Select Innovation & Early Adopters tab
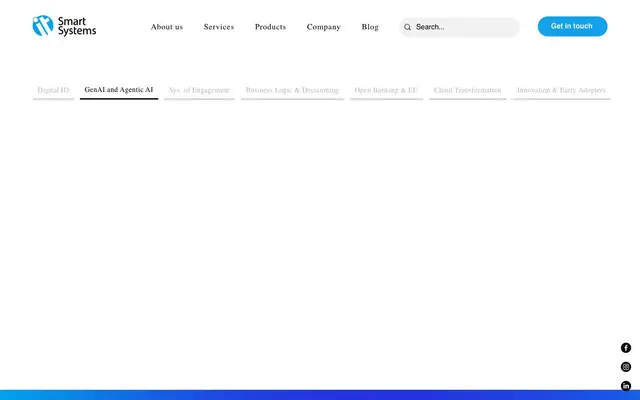640x400 pixels. click(x=561, y=90)
